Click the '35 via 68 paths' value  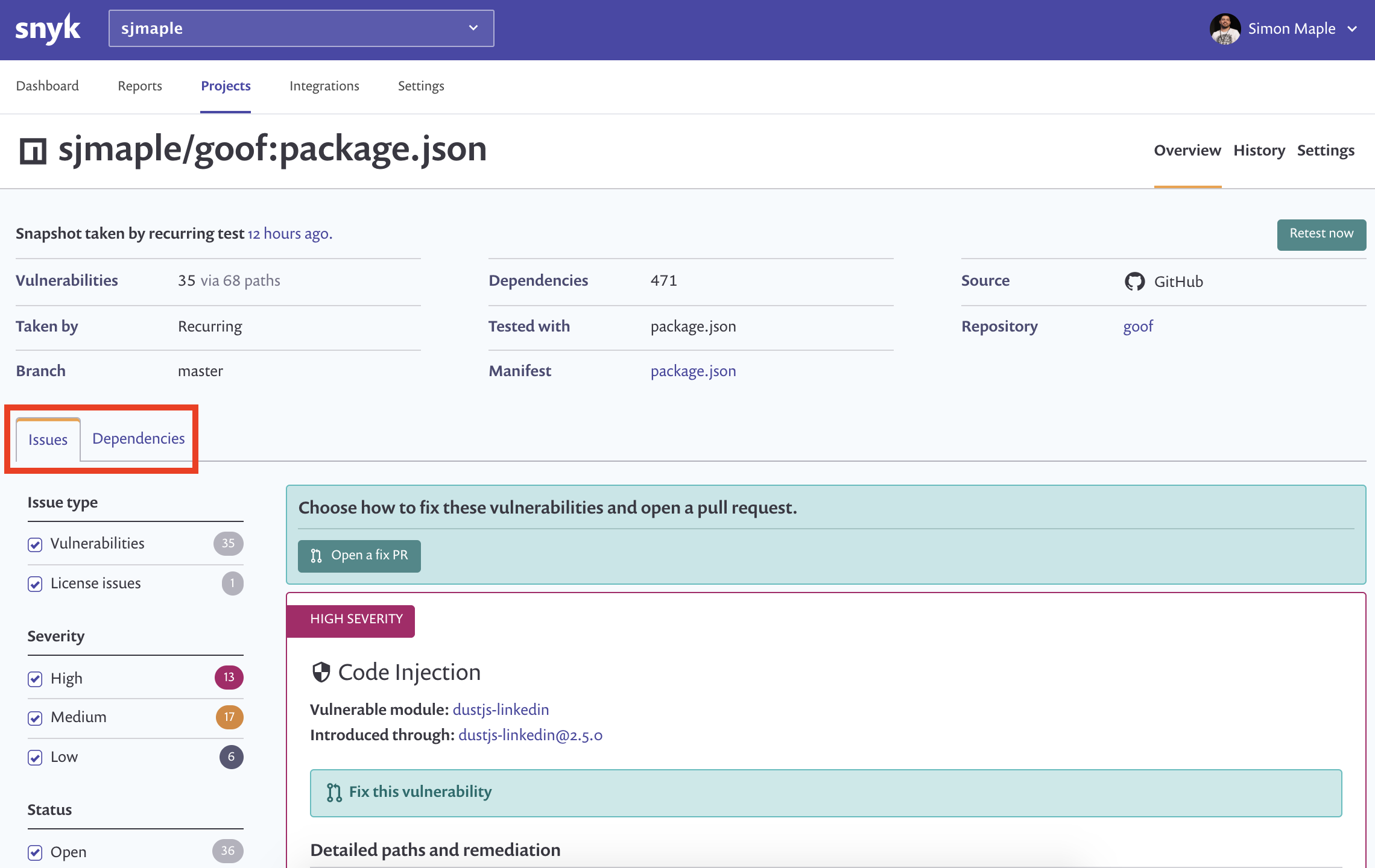pyautogui.click(x=229, y=280)
